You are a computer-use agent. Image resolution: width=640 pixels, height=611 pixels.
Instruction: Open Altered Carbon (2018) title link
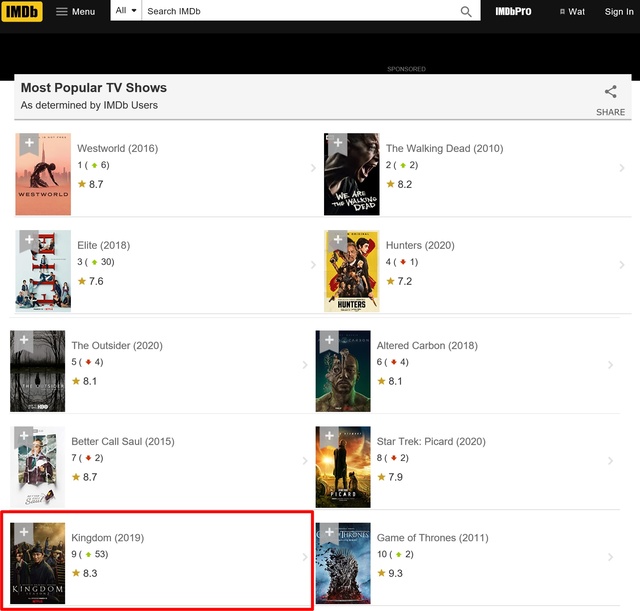click(x=427, y=345)
